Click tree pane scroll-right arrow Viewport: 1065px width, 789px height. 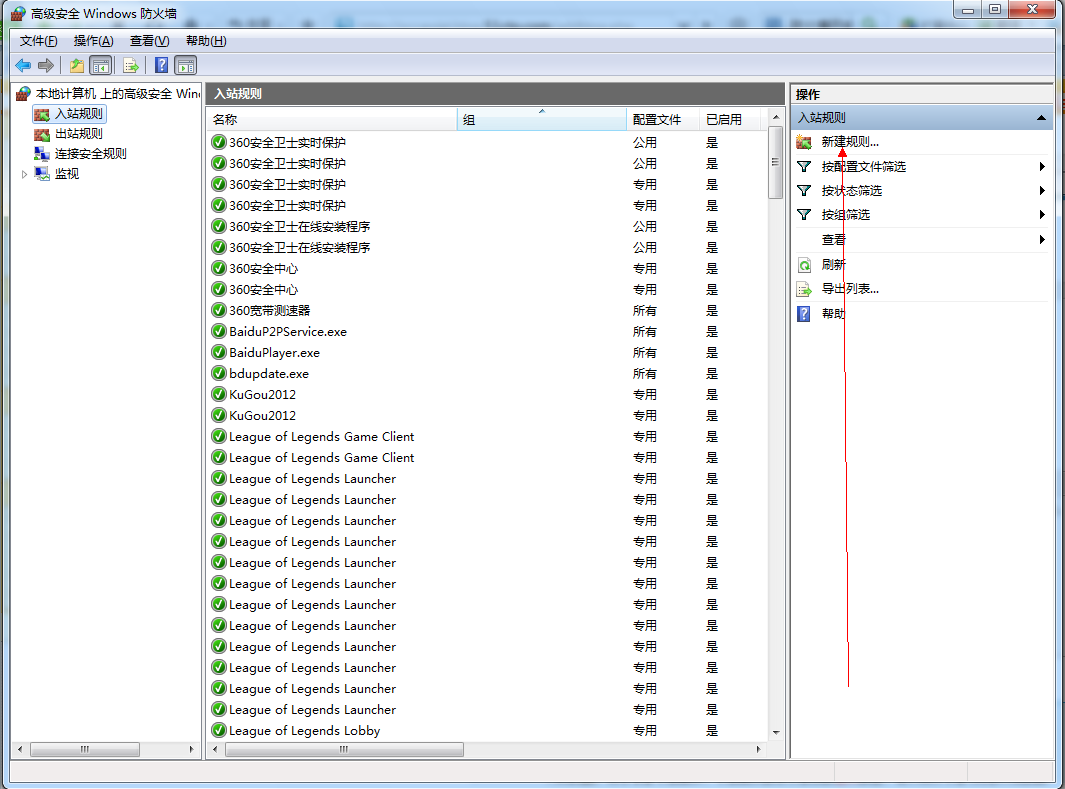[x=192, y=749]
